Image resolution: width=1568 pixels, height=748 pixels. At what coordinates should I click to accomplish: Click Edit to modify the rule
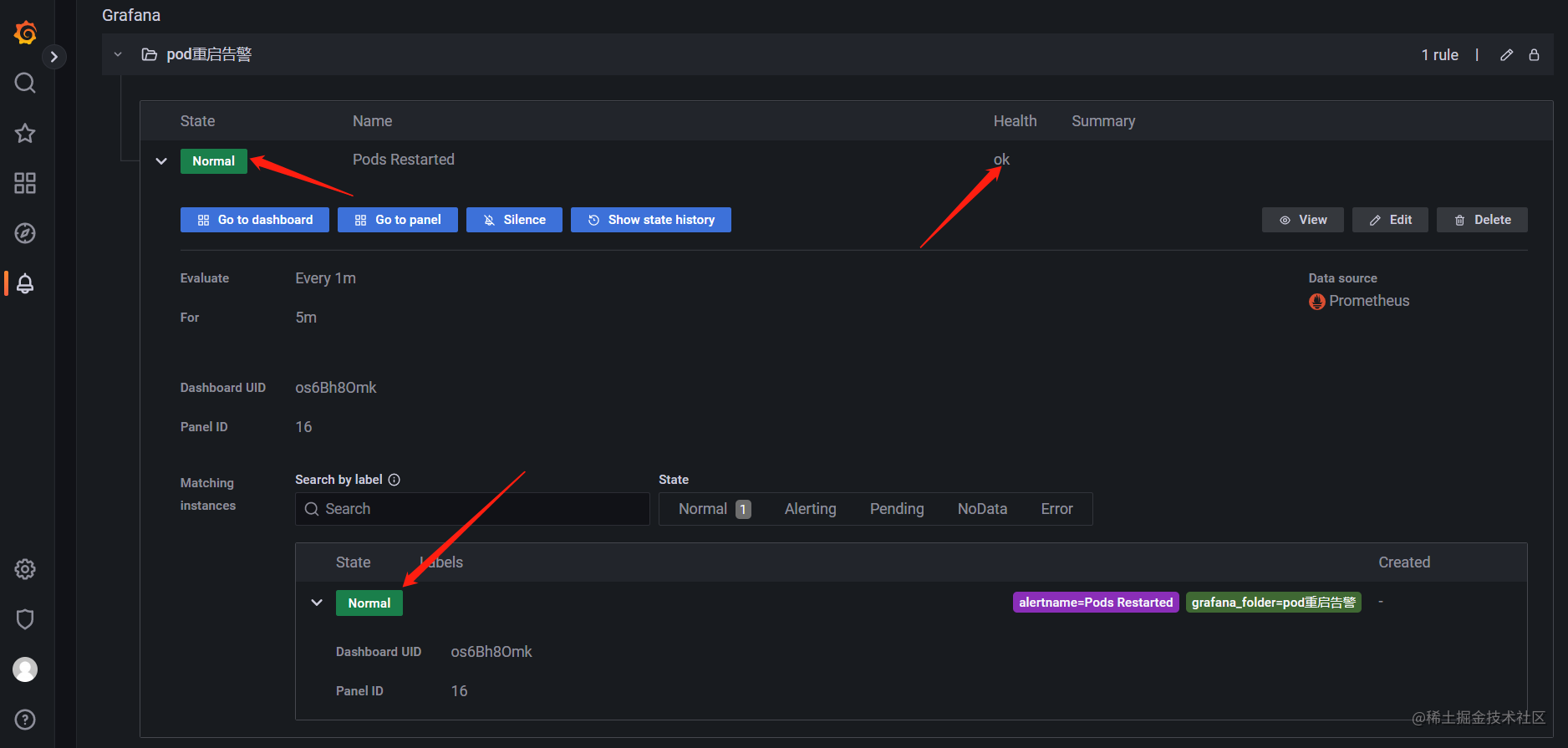1390,220
